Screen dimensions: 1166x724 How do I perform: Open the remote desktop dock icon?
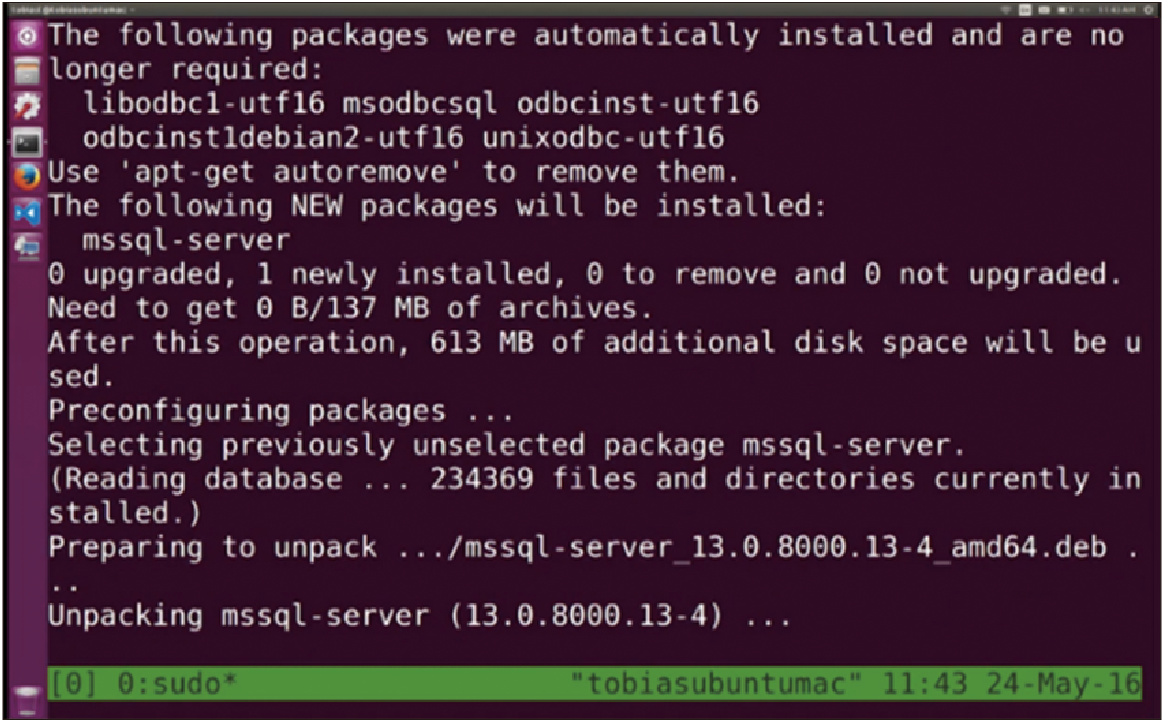tap(28, 245)
